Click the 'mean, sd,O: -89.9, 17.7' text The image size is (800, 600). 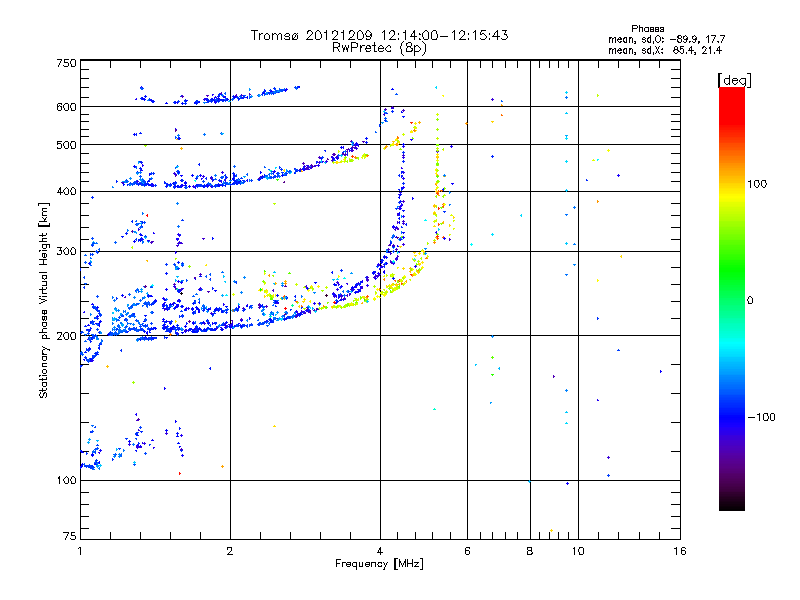[666, 39]
